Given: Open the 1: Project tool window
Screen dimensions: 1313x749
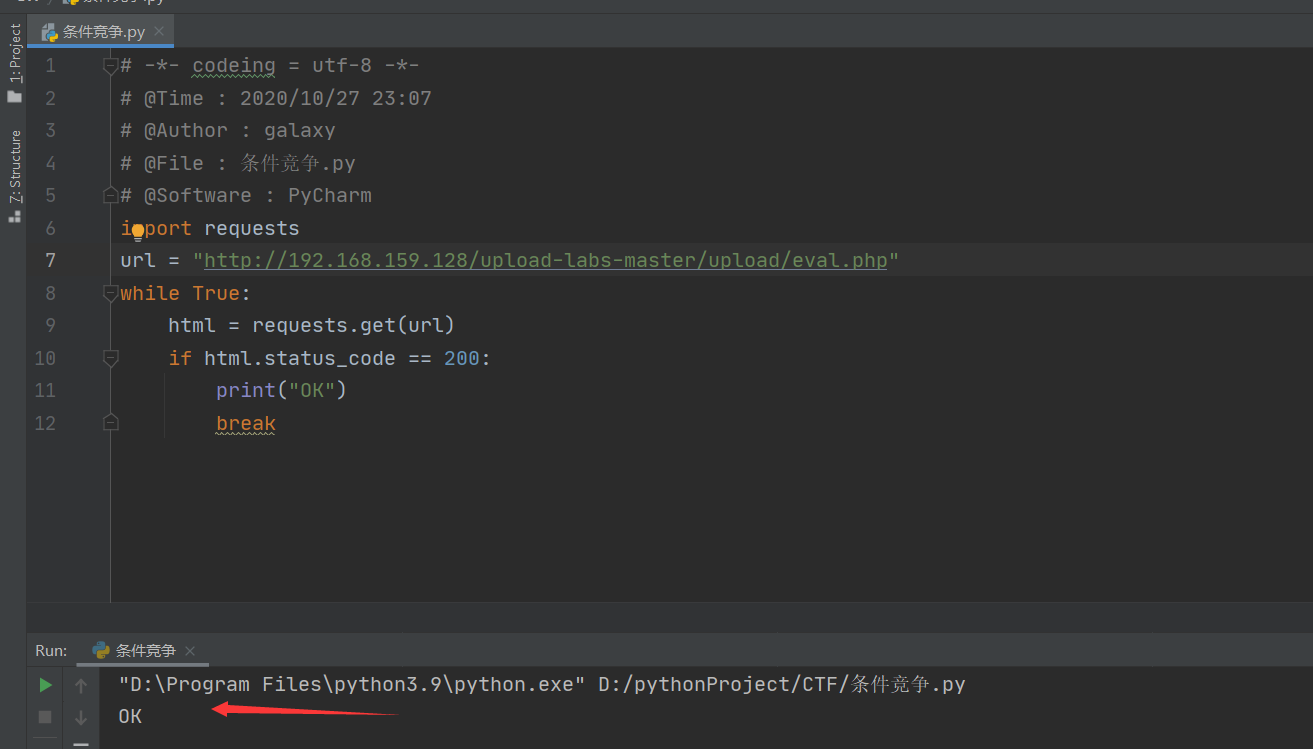Looking at the screenshot, I should pyautogui.click(x=14, y=62).
